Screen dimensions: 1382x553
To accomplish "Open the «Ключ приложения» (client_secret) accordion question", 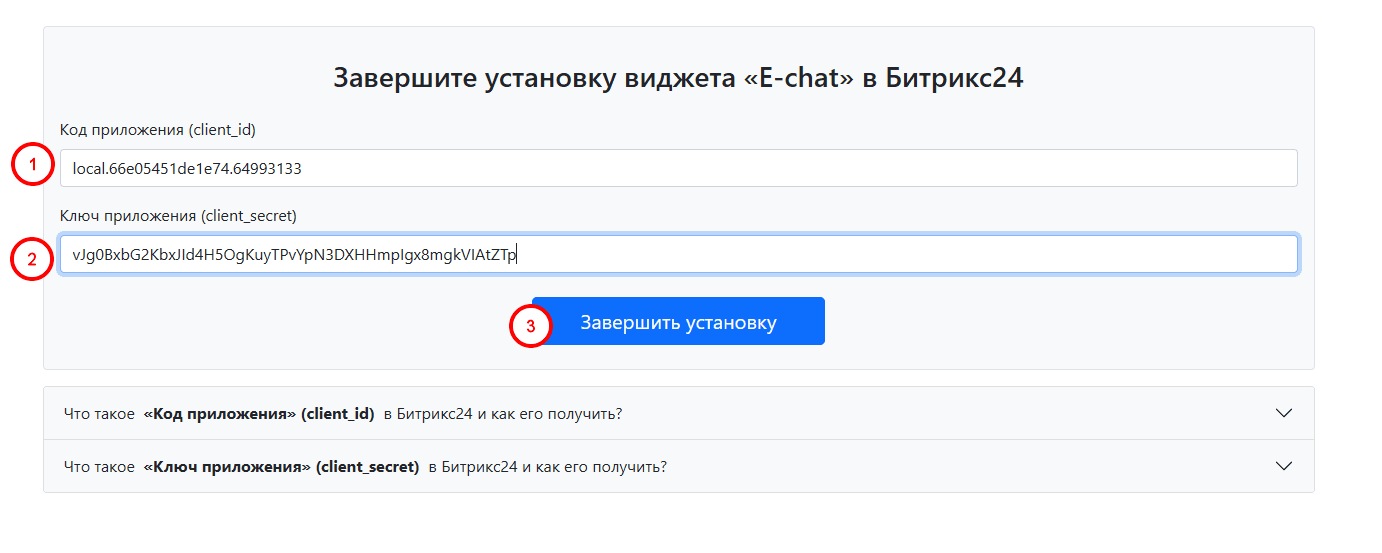I will click(678, 466).
